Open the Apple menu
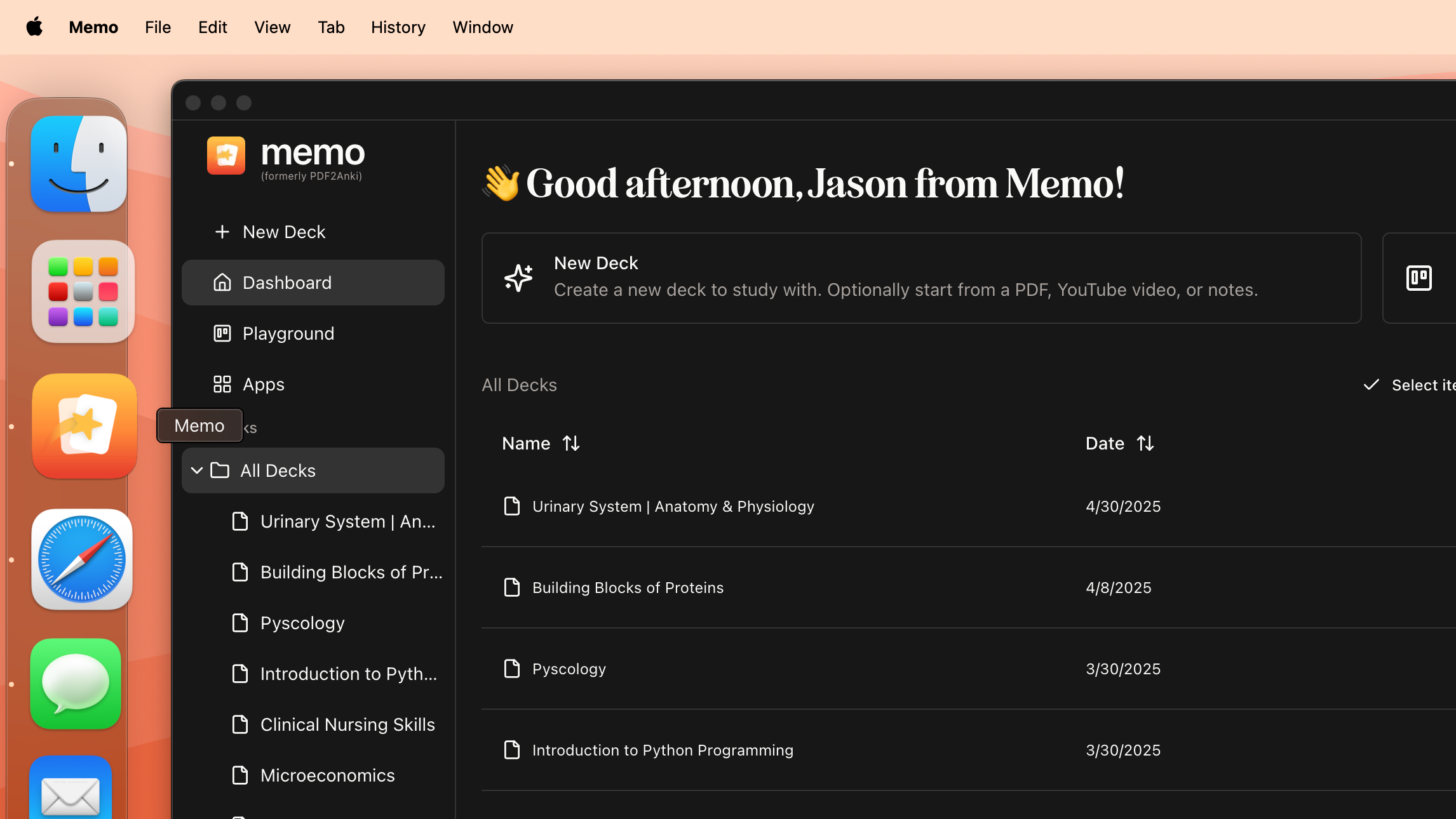The image size is (1456, 819). (x=34, y=27)
